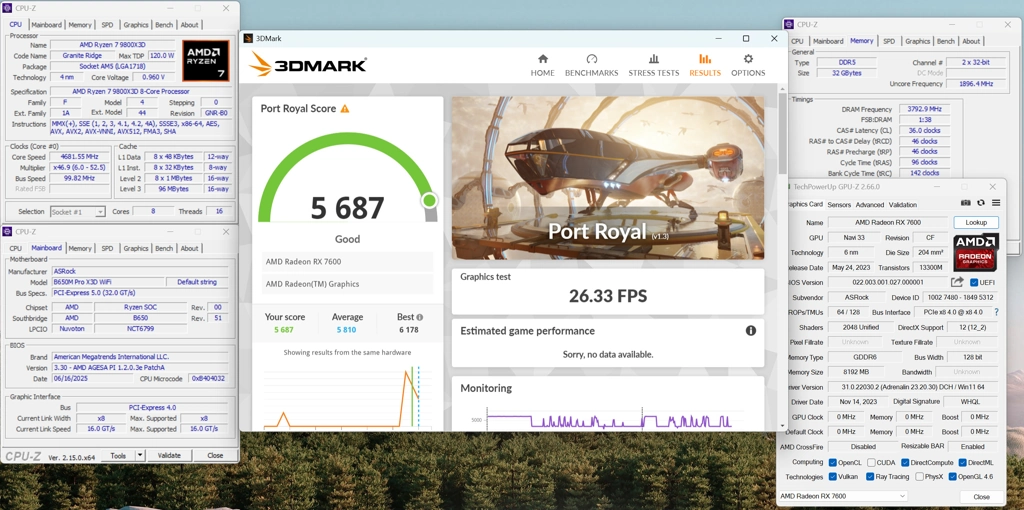
Task: Click the warning triangle beside Port Royal Score
Action: pos(345,108)
